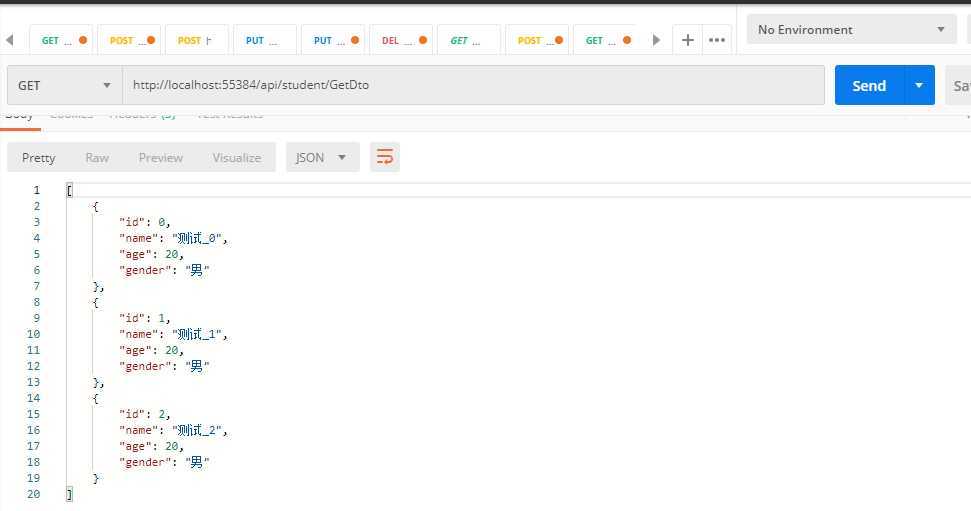This screenshot has width=971, height=511.
Task: Click line number 14 in gutter
Action: tap(33, 398)
